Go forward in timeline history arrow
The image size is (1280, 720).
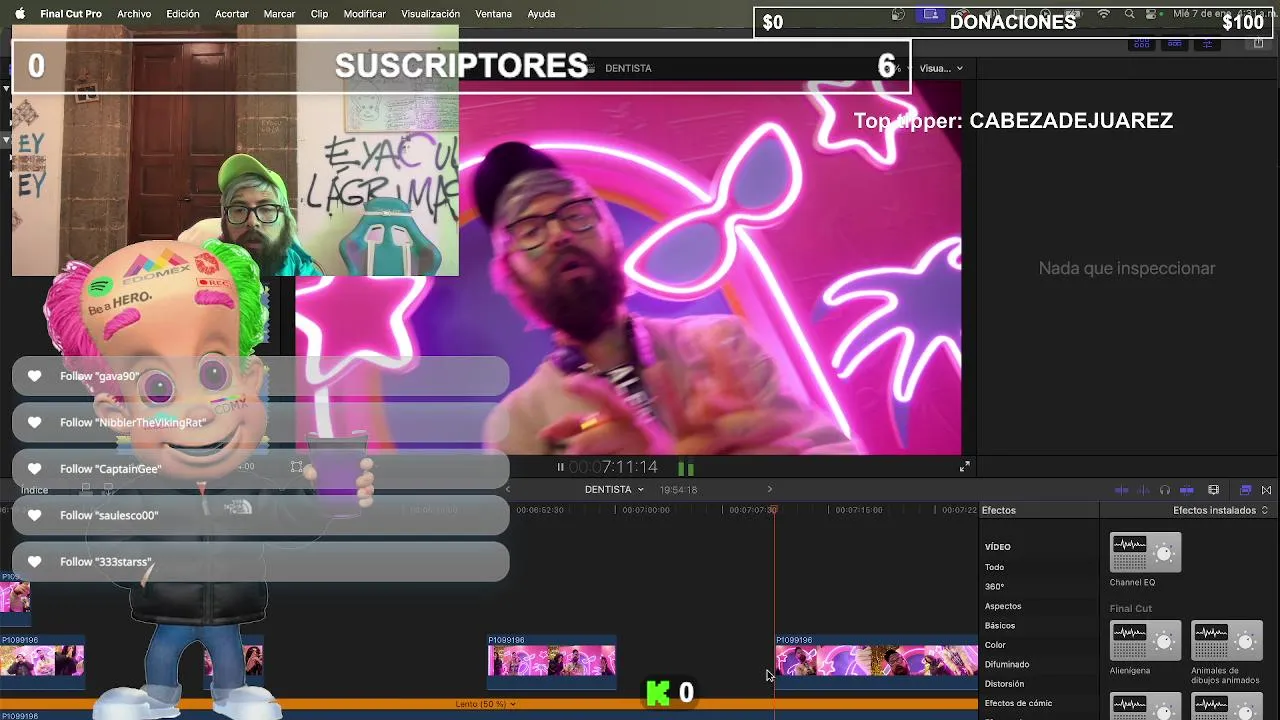(x=769, y=489)
